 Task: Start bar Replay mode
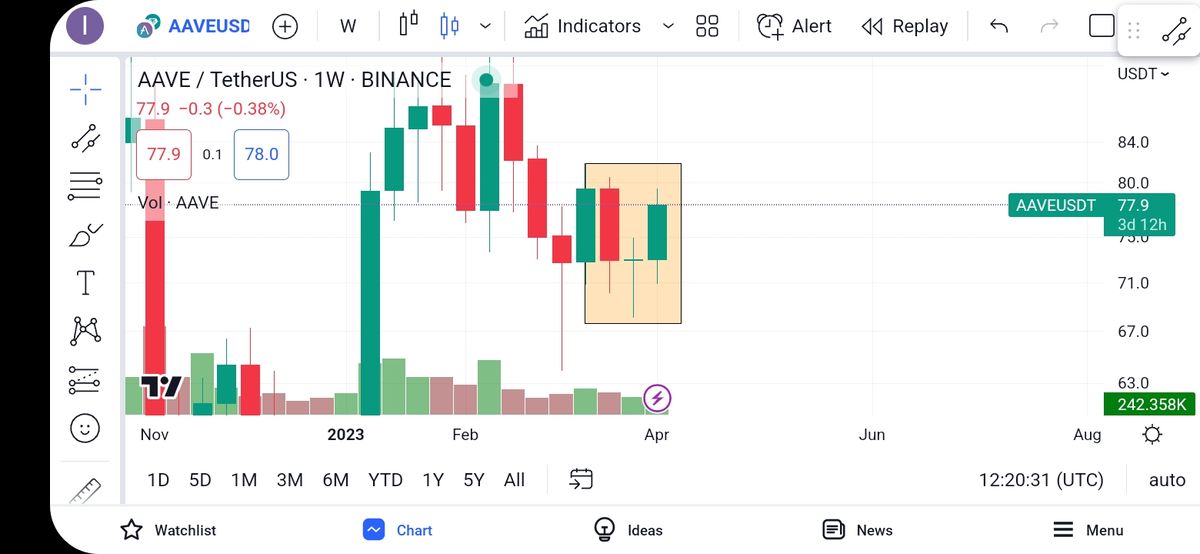(904, 26)
